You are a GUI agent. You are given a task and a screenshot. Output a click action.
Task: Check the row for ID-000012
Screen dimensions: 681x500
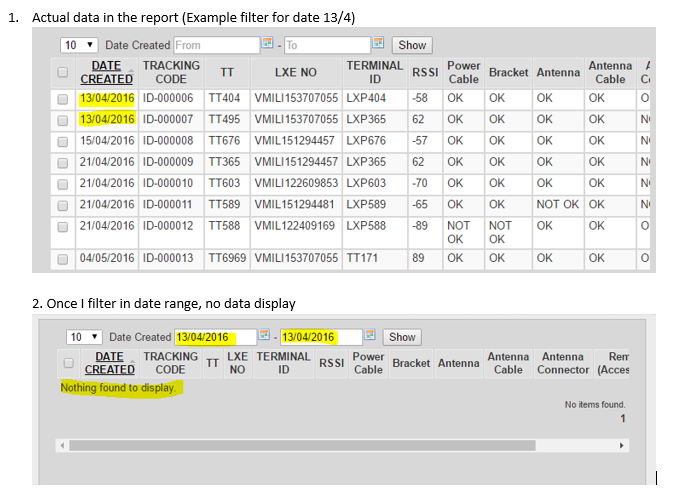[64, 226]
